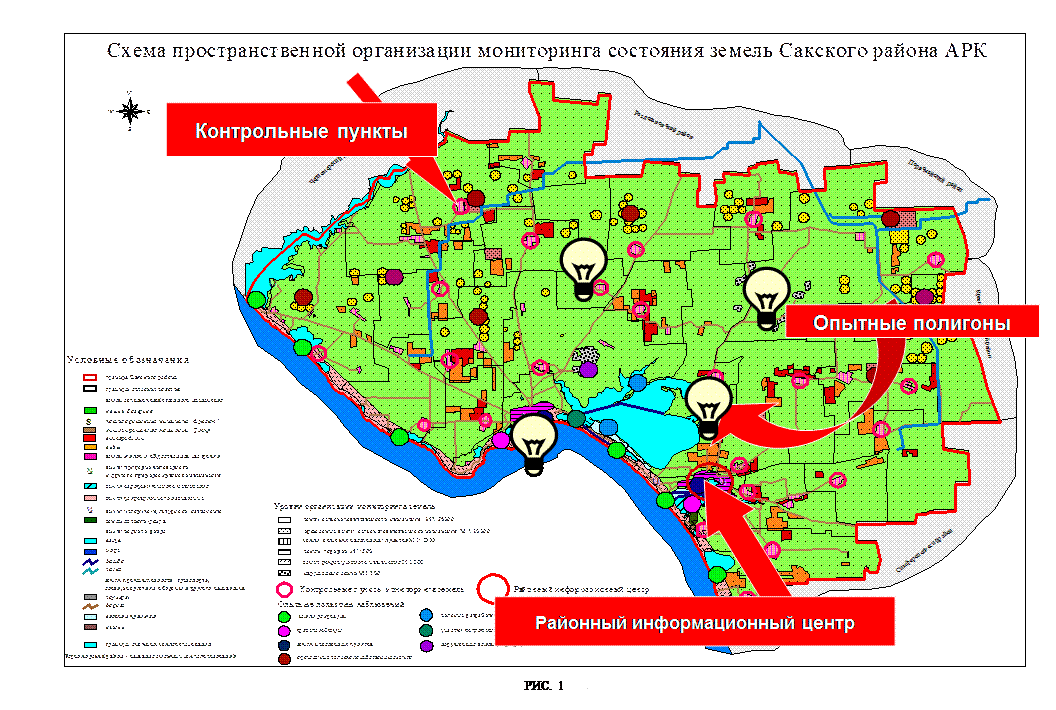Select the red rectangle outline legend symbol
Screen dimensions: 1056x710
(89, 379)
